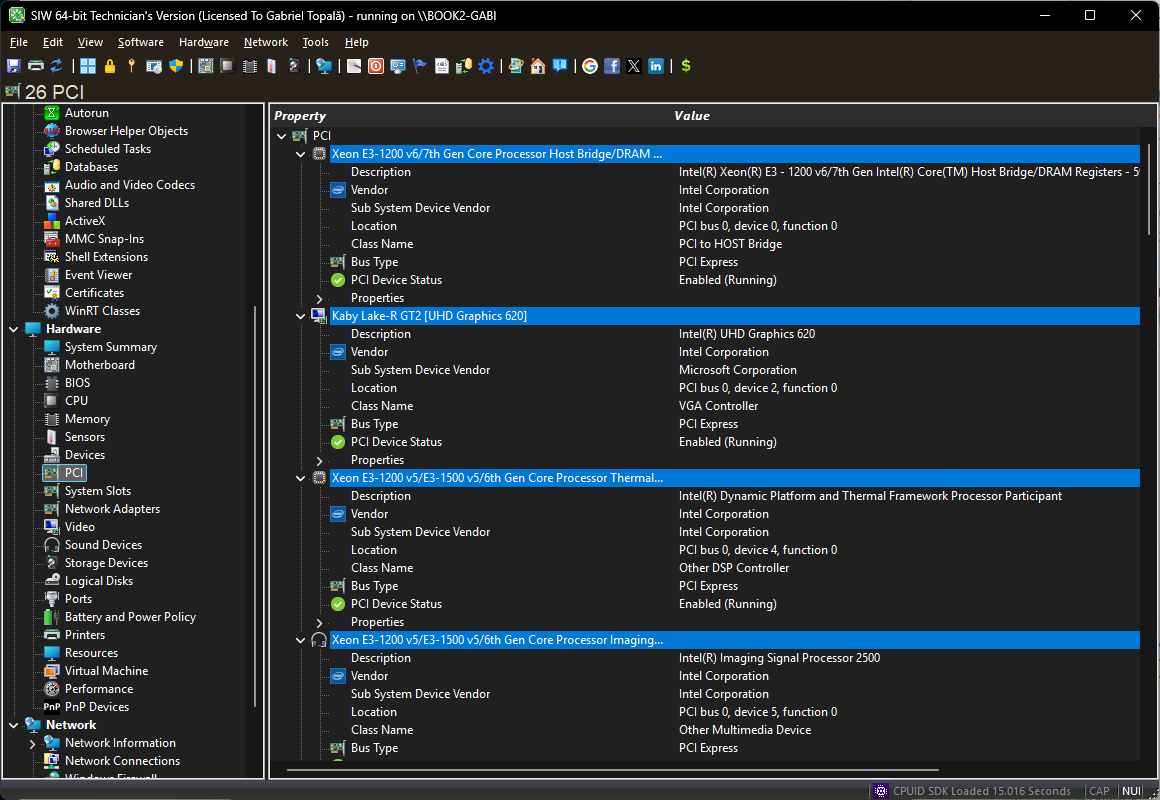Collapse the Network tree section

tap(14, 725)
